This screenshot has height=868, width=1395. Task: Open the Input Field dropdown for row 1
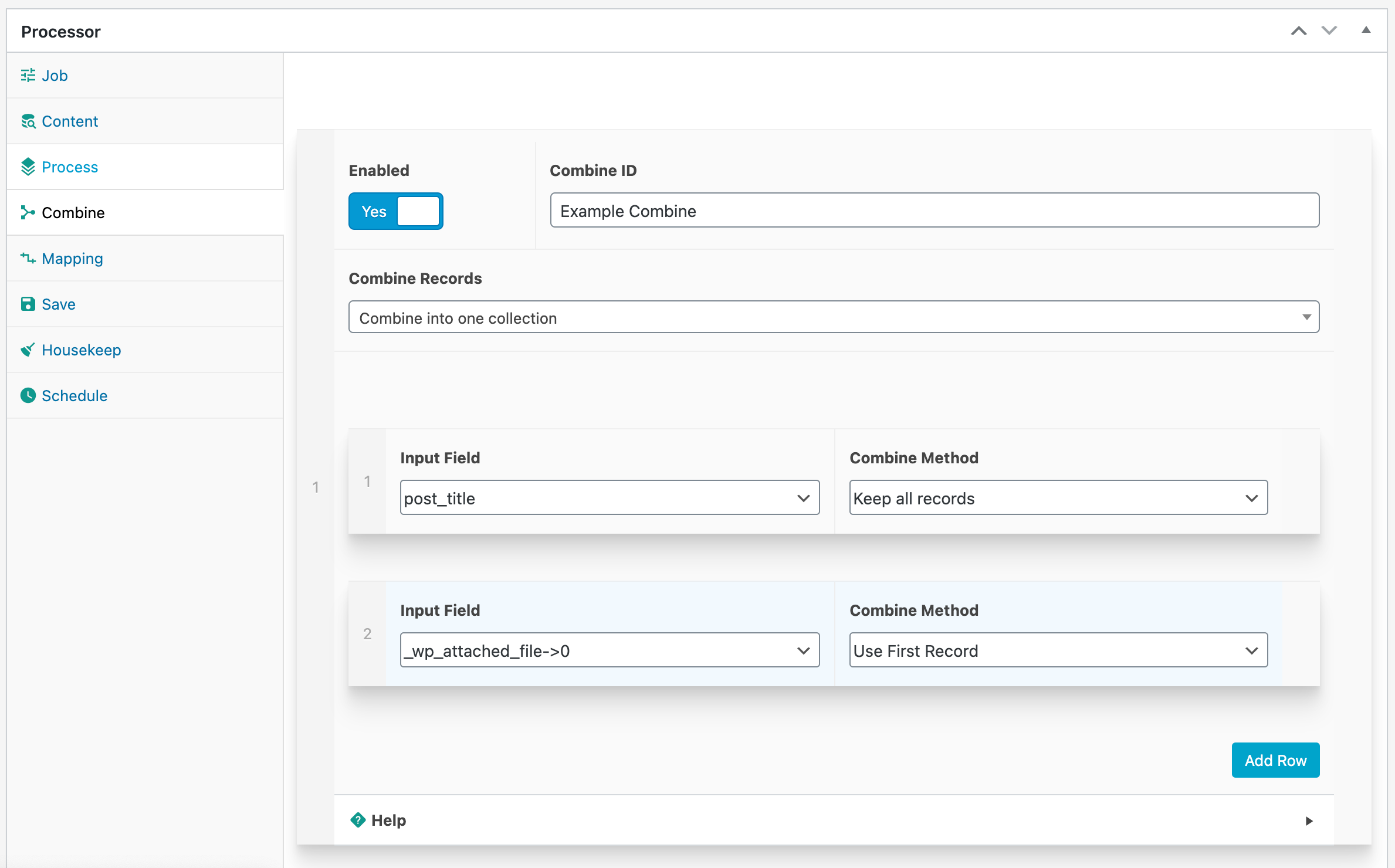(608, 498)
